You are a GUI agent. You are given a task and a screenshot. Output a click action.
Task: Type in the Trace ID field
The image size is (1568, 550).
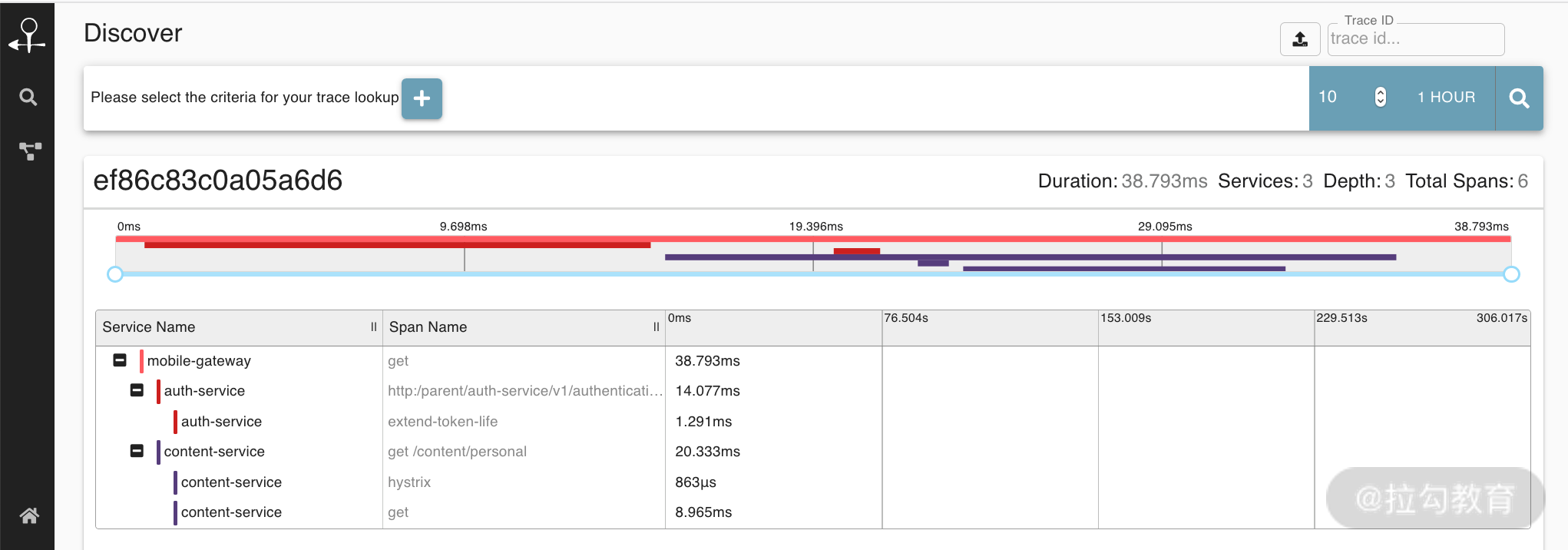[1414, 39]
